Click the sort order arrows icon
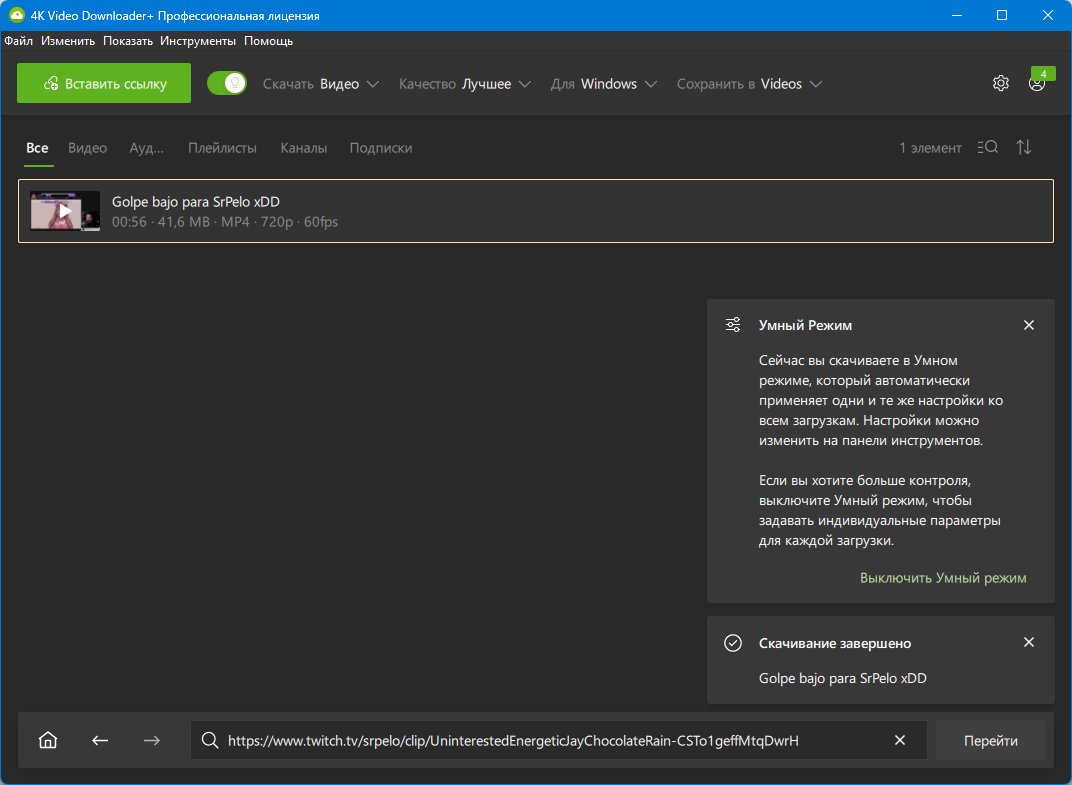The width and height of the screenshot is (1072, 785). [1023, 147]
